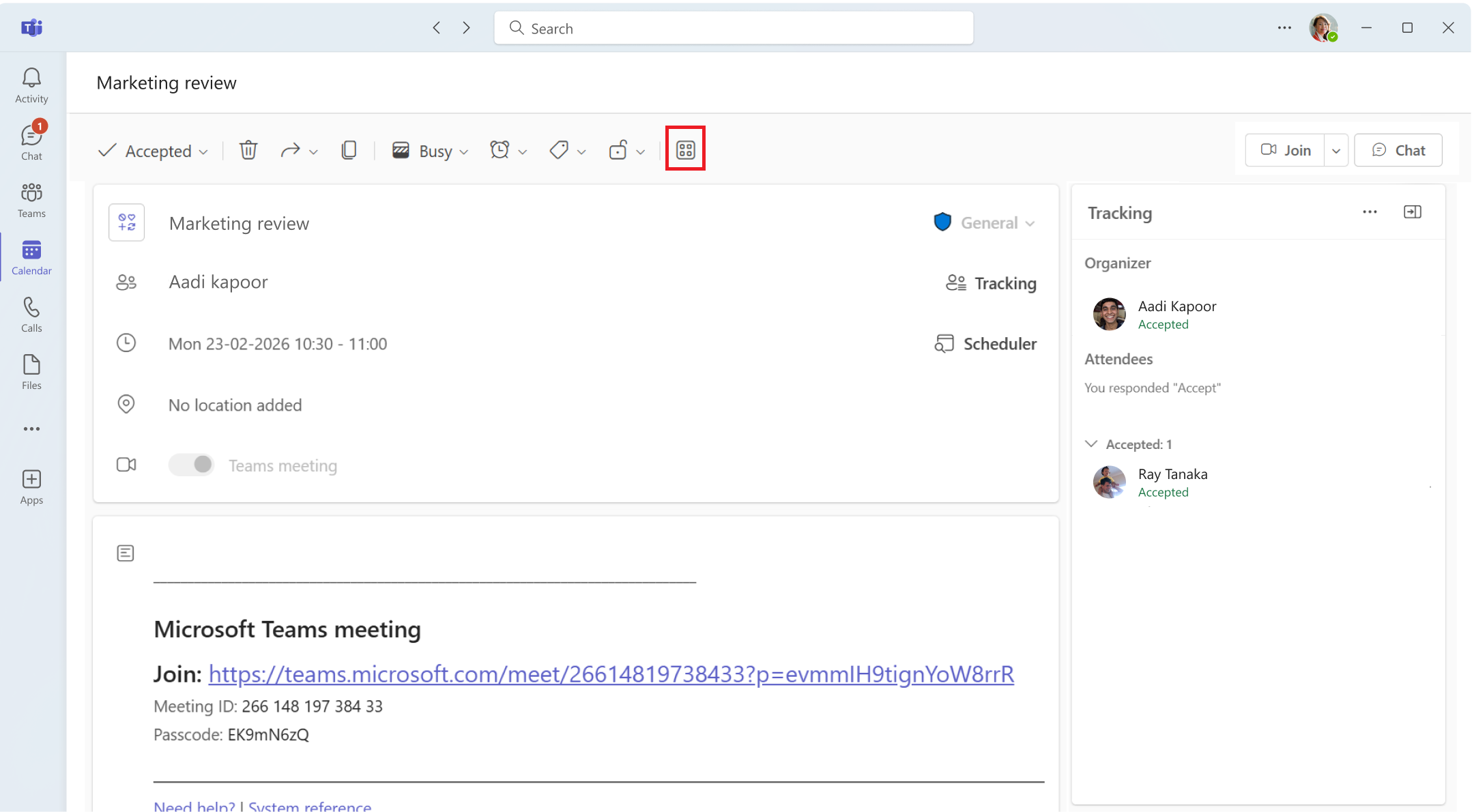
Task: Open Calendar in the left sidebar
Action: [31, 257]
